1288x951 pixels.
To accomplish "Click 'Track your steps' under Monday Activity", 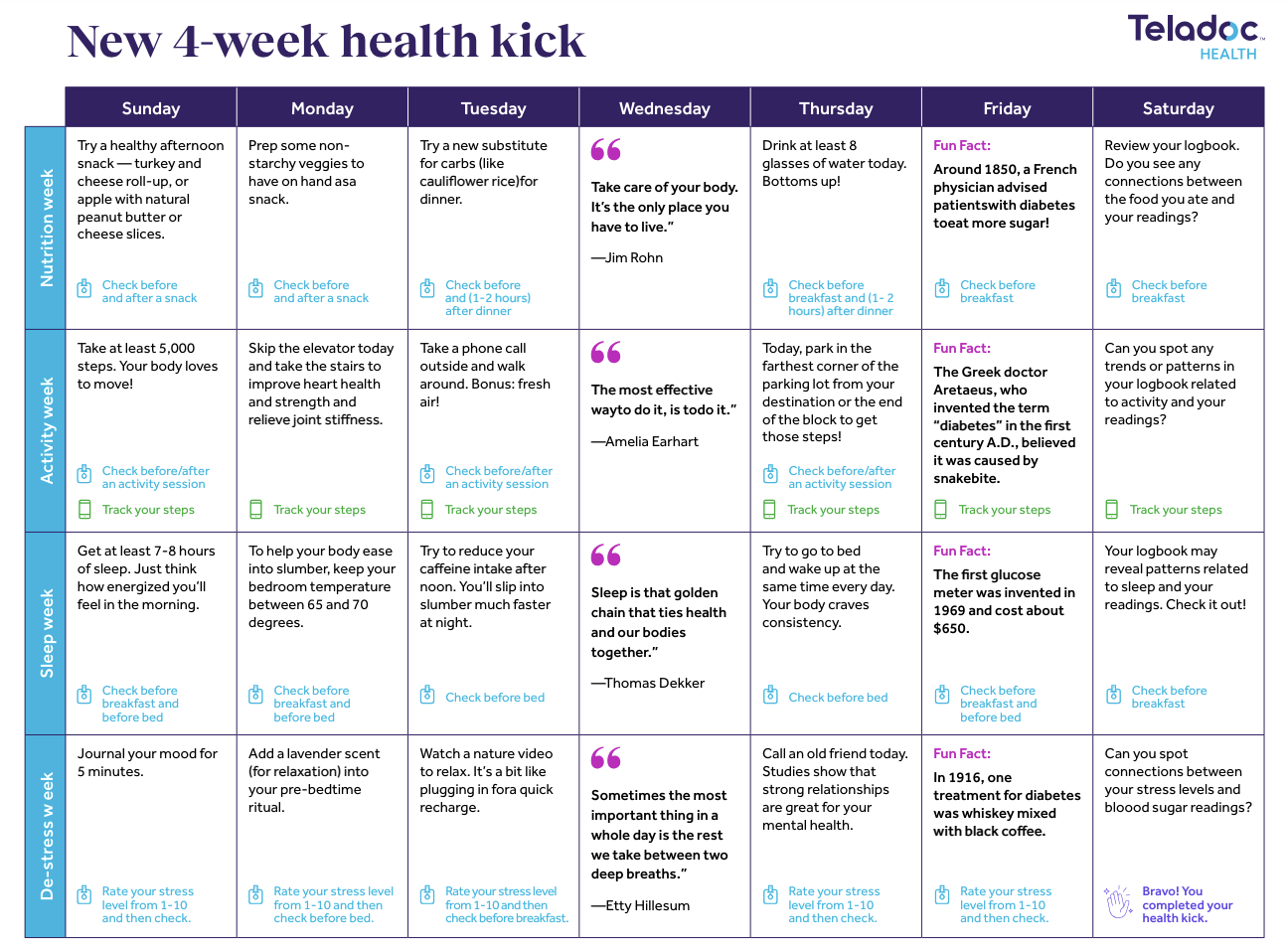I will pyautogui.click(x=320, y=510).
